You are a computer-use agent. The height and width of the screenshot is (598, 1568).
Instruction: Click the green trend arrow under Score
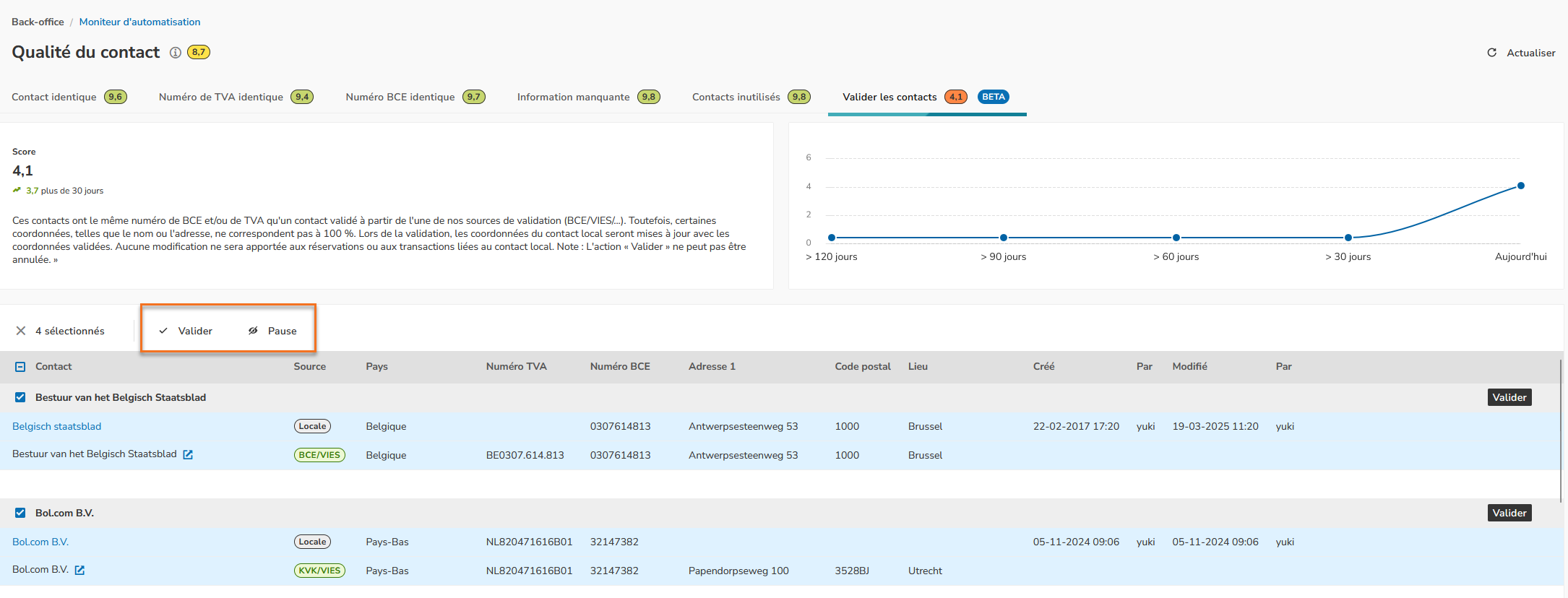click(17, 190)
